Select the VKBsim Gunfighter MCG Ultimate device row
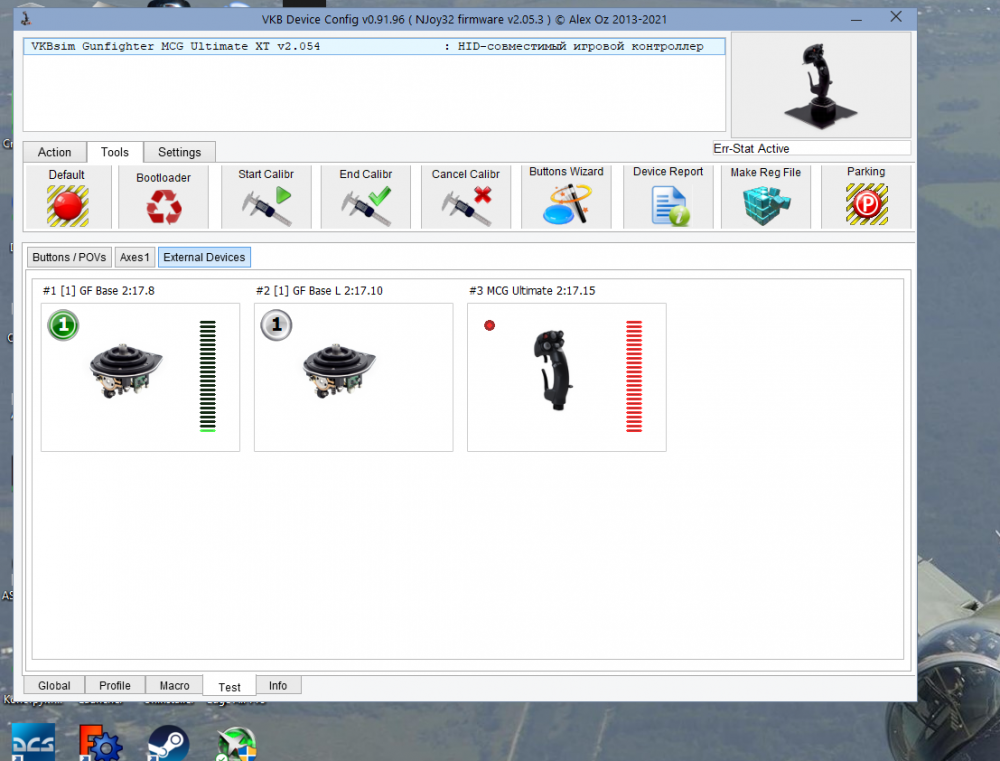 click(x=374, y=46)
